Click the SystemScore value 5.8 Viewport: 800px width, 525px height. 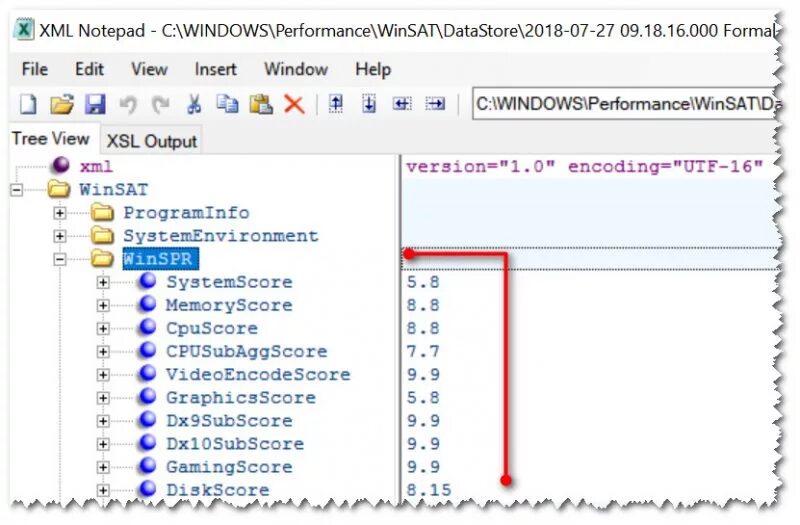(x=423, y=282)
